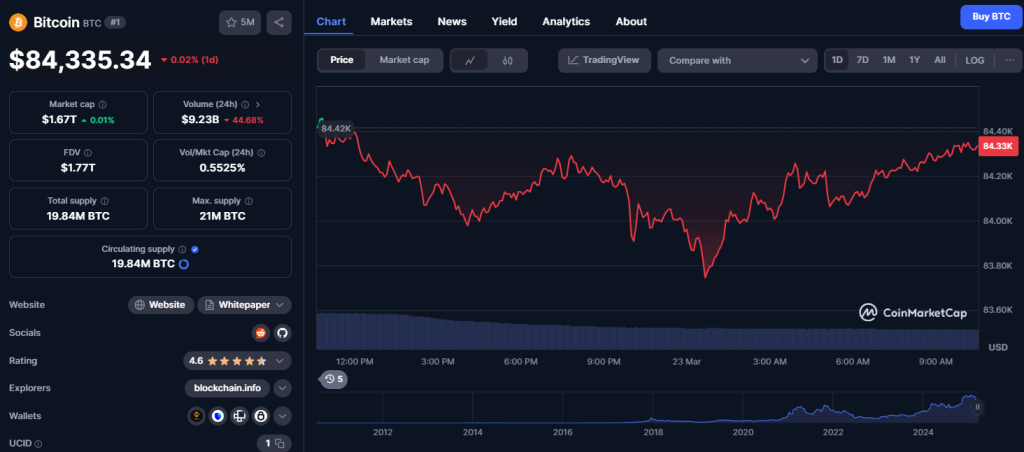Click the 0.02% (1d) change indicator
Image resolution: width=1024 pixels, height=452 pixels.
point(189,60)
